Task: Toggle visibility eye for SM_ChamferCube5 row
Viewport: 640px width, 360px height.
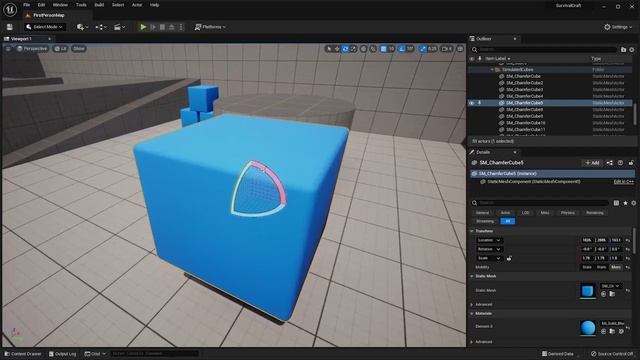Action: [x=471, y=103]
